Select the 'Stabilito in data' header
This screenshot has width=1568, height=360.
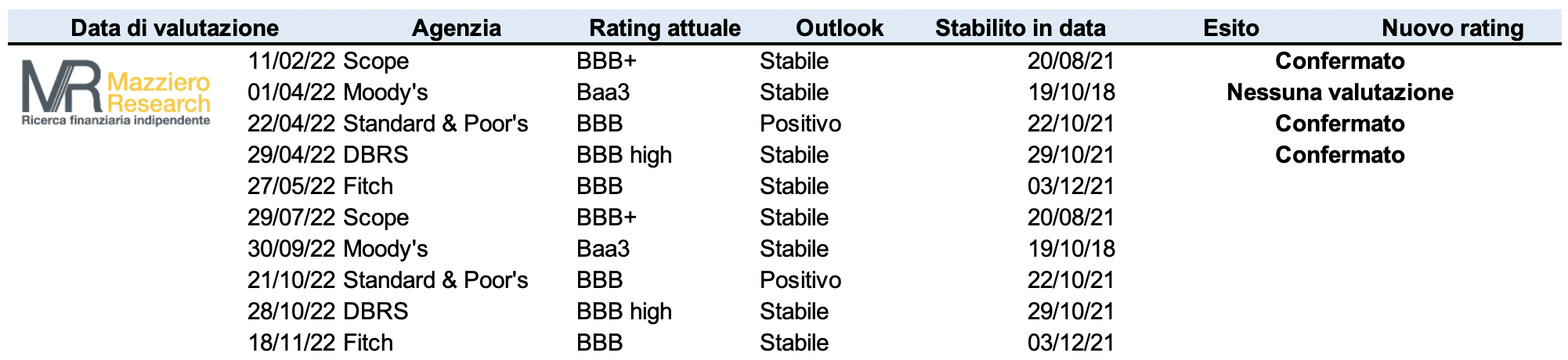(1021, 28)
